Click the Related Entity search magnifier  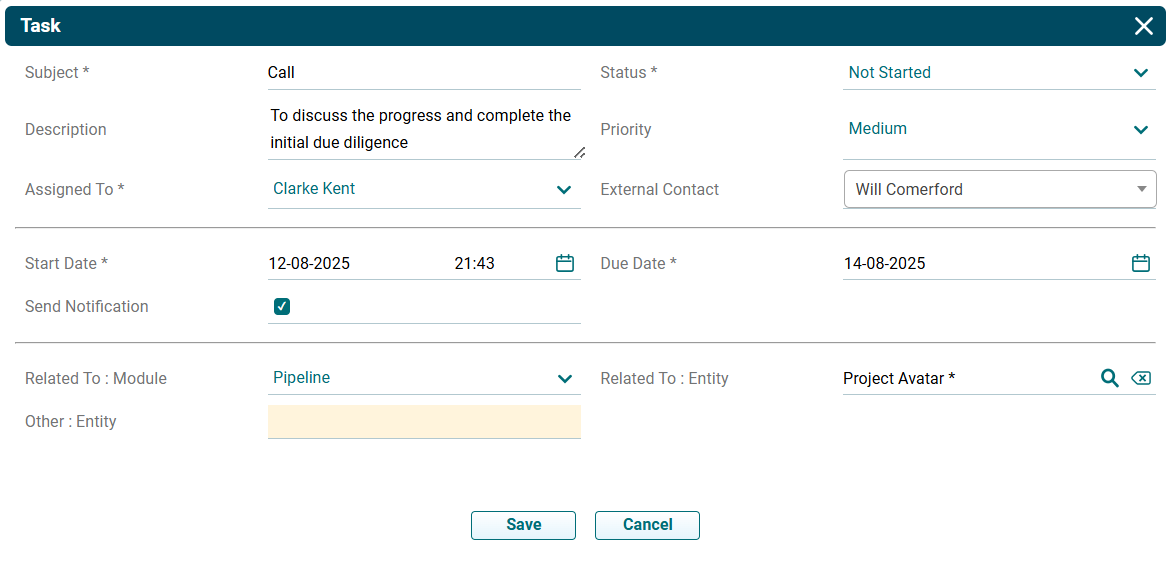[1109, 378]
